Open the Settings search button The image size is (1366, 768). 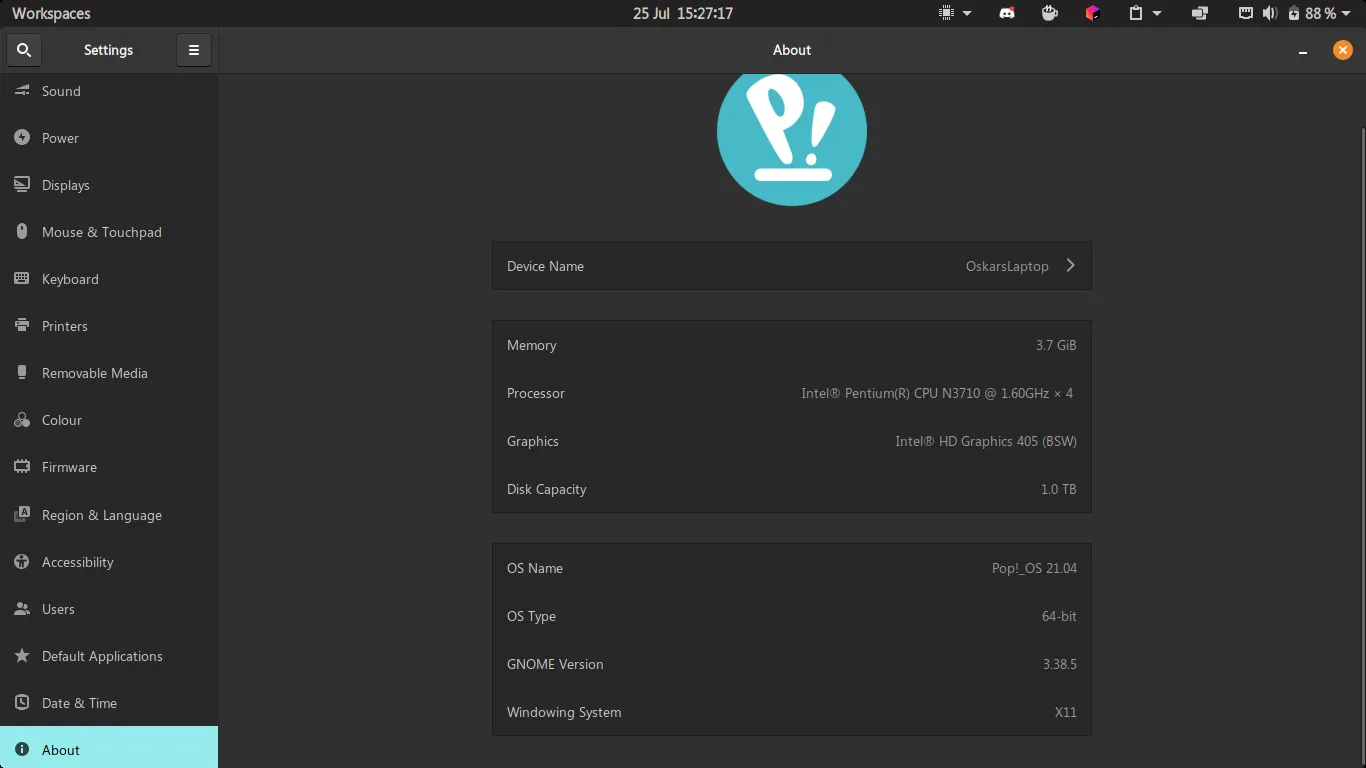[x=24, y=50]
